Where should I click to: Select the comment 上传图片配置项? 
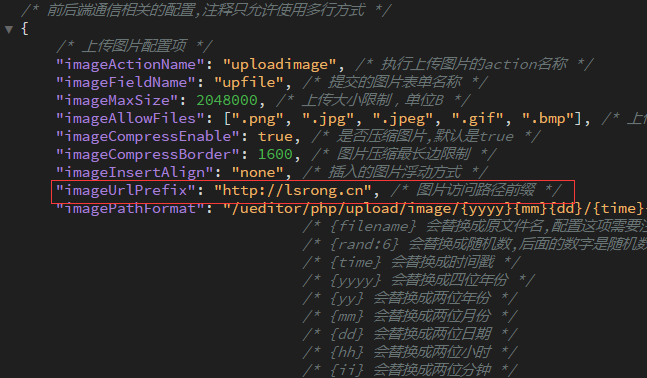[135, 46]
